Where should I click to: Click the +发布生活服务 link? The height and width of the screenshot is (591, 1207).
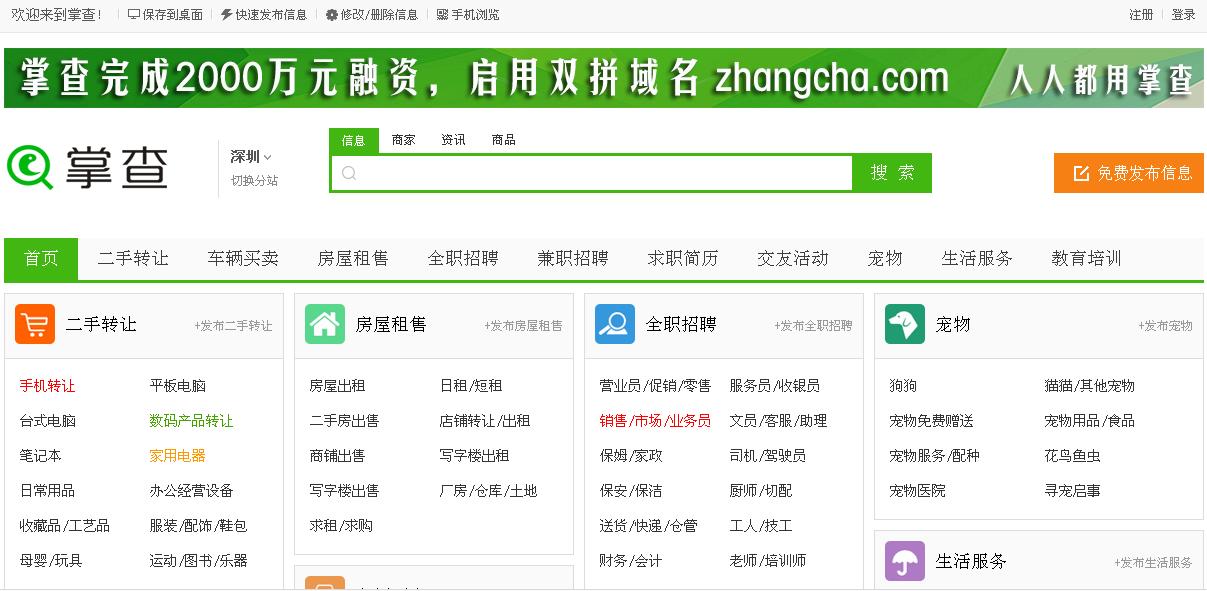pos(1153,563)
